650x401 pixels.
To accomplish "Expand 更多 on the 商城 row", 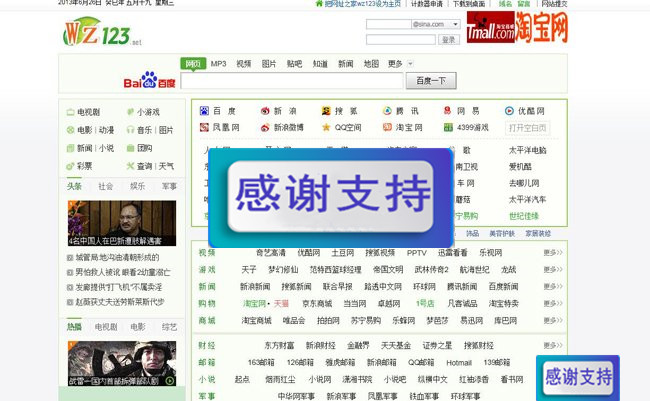I will pos(553,321).
